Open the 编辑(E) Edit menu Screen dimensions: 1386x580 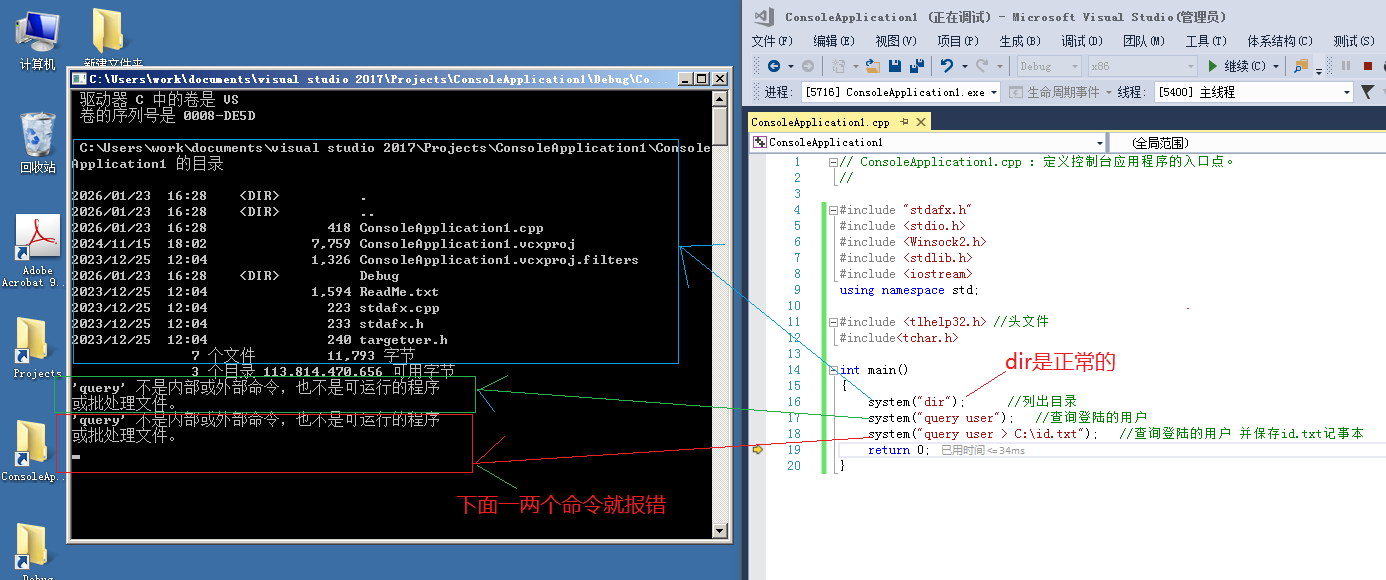833,41
